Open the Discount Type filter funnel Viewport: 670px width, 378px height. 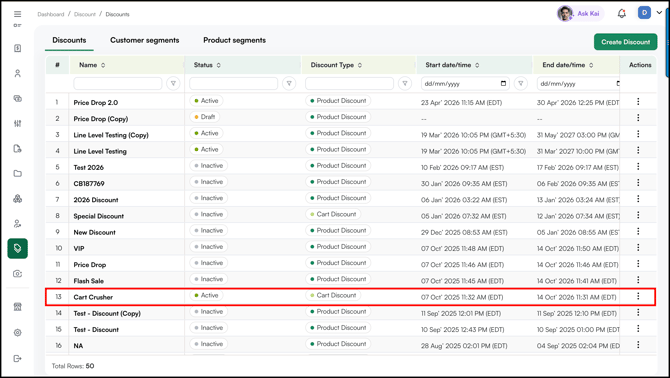[405, 83]
